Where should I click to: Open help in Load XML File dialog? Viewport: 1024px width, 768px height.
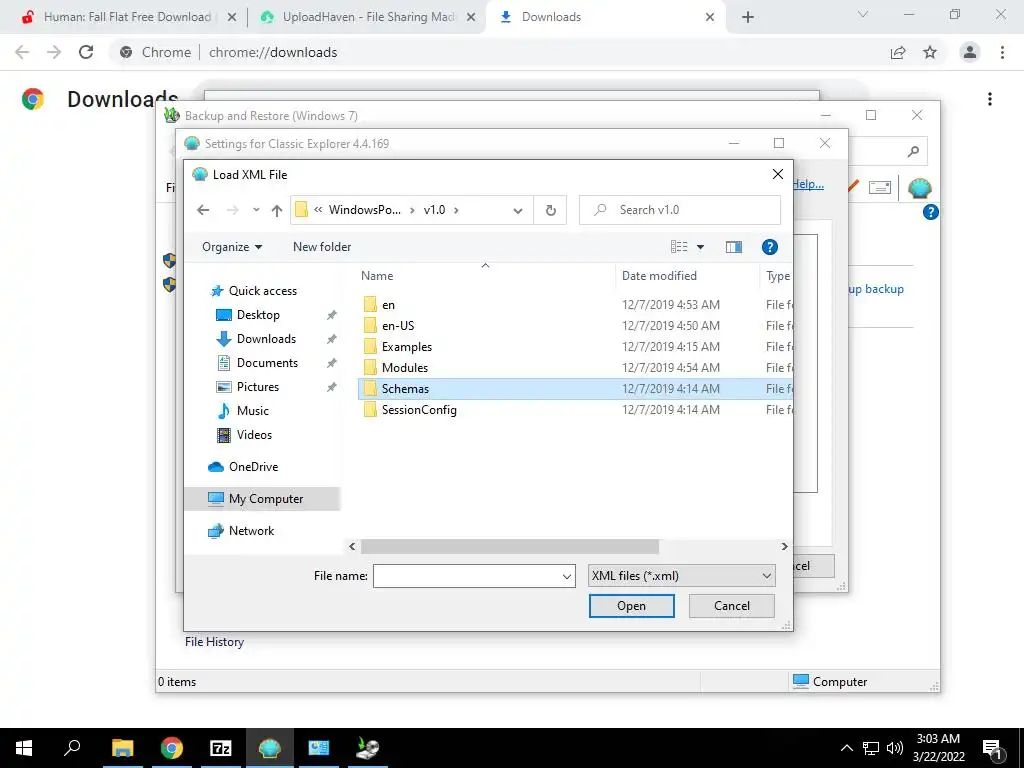click(x=769, y=247)
